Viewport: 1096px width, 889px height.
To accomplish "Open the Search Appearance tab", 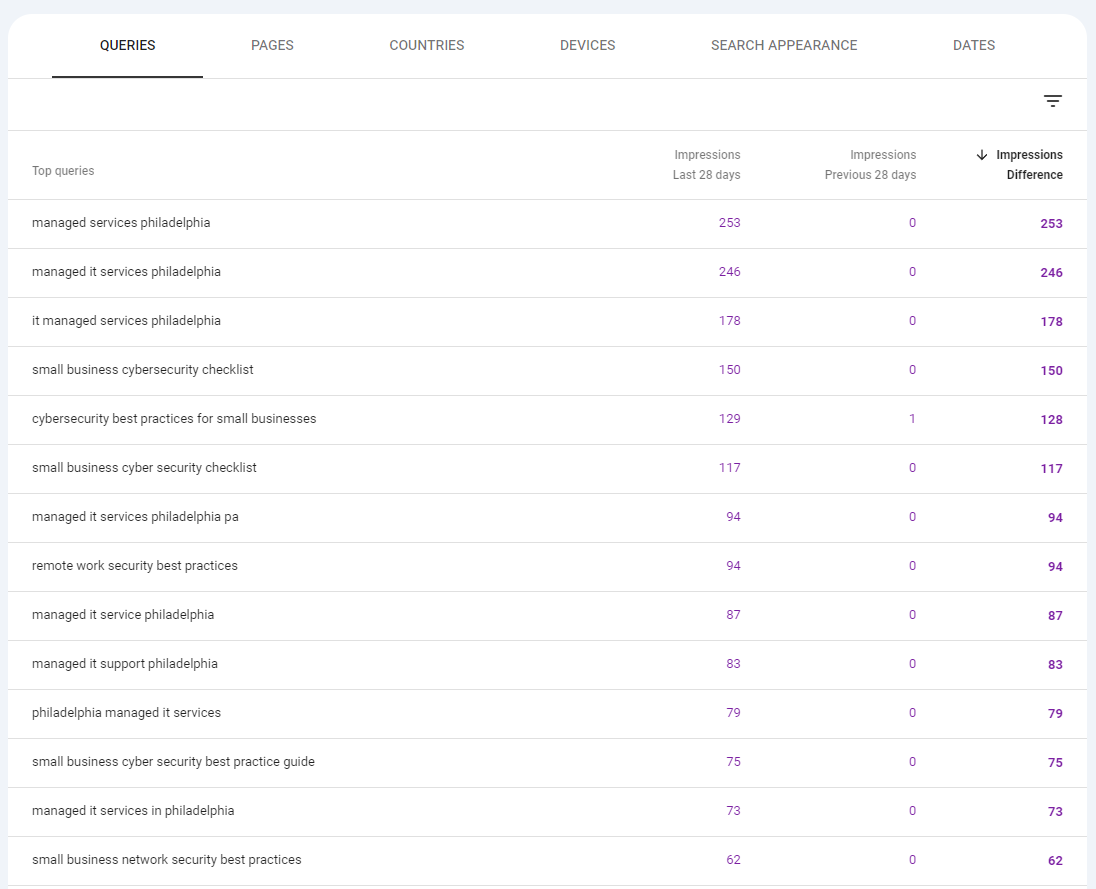I will click(x=784, y=46).
